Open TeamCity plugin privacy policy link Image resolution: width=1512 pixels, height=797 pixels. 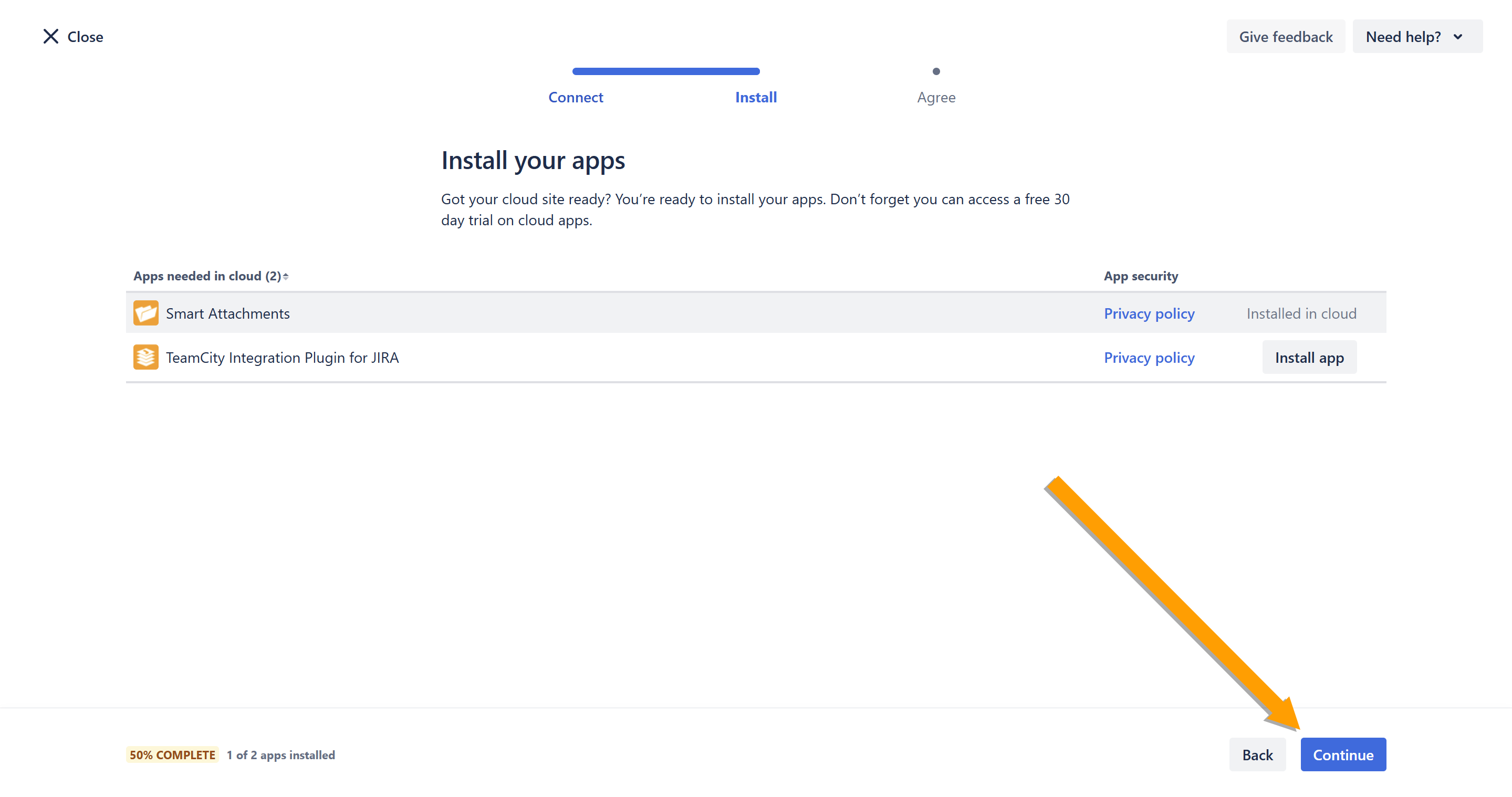coord(1149,358)
